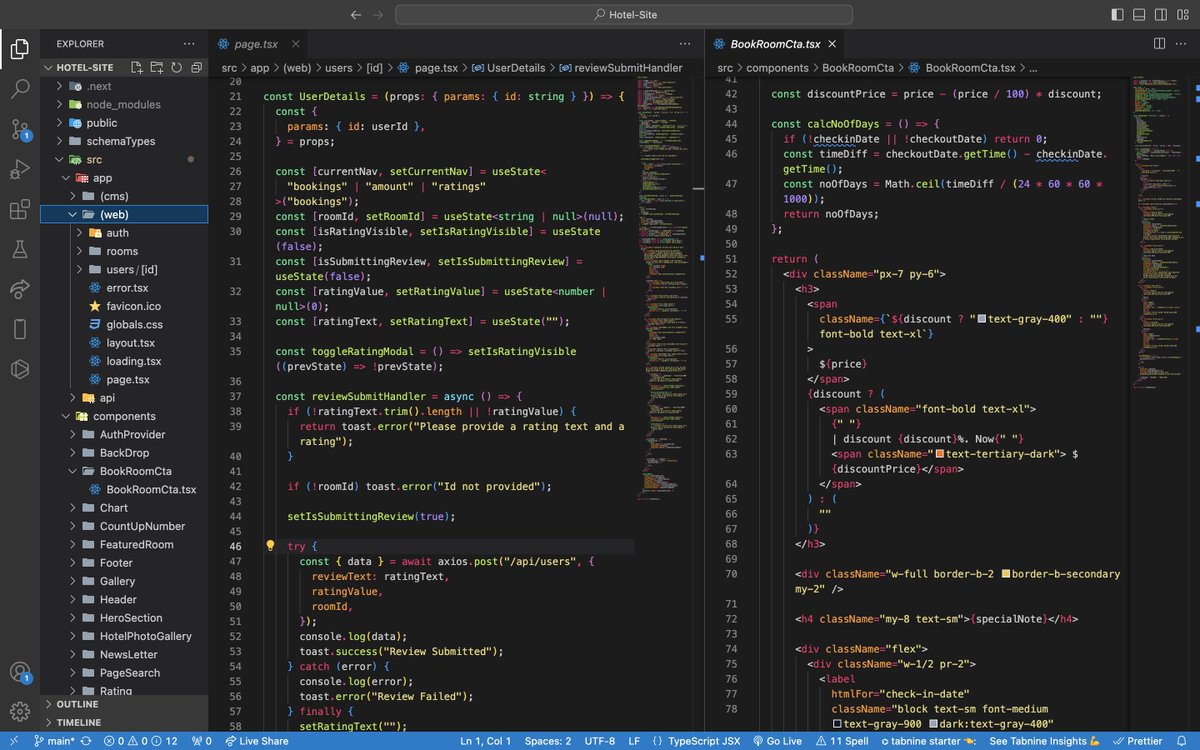Start Live Share from status bar

[257, 741]
